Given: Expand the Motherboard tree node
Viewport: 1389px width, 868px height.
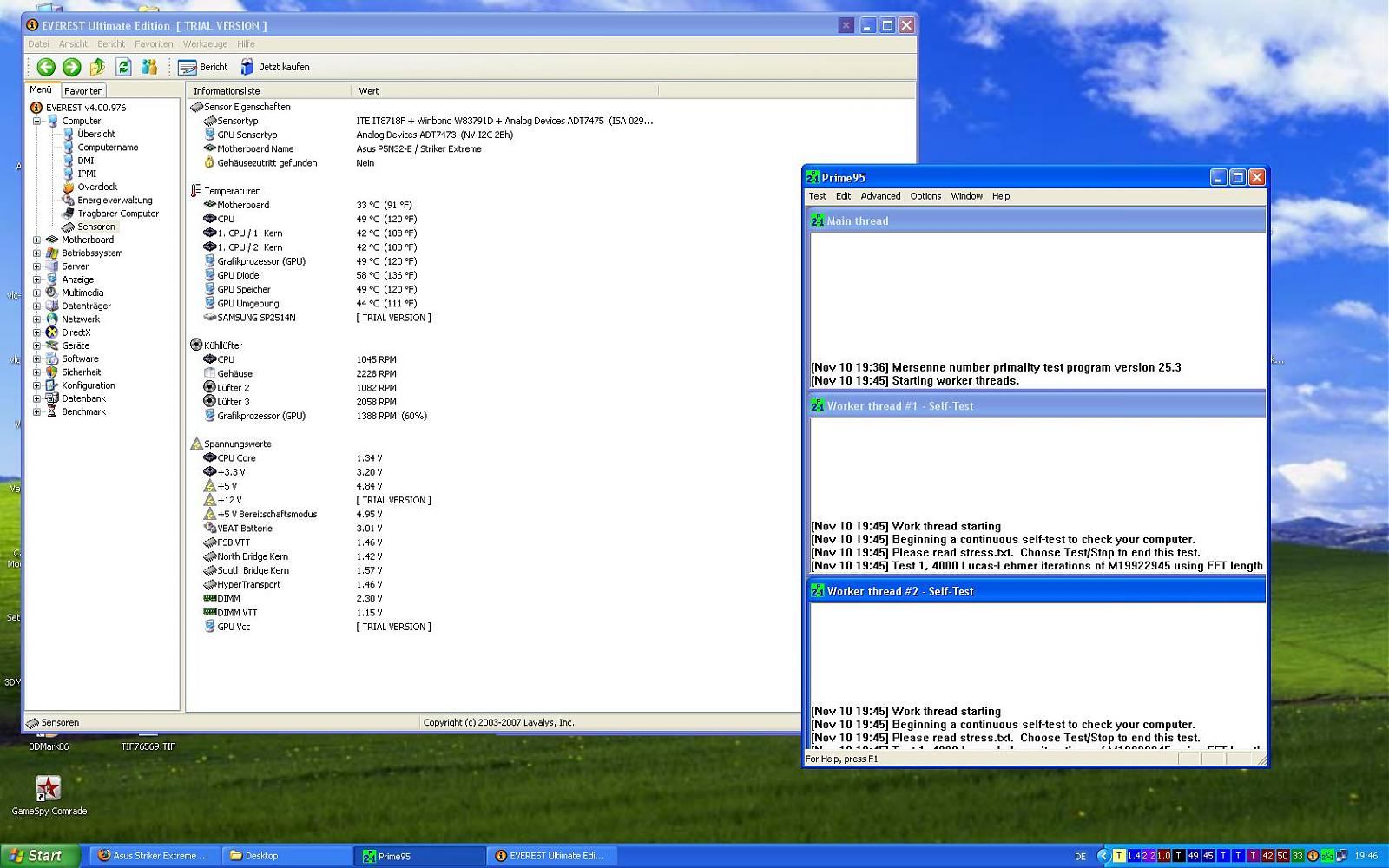Looking at the screenshot, I should pos(36,240).
